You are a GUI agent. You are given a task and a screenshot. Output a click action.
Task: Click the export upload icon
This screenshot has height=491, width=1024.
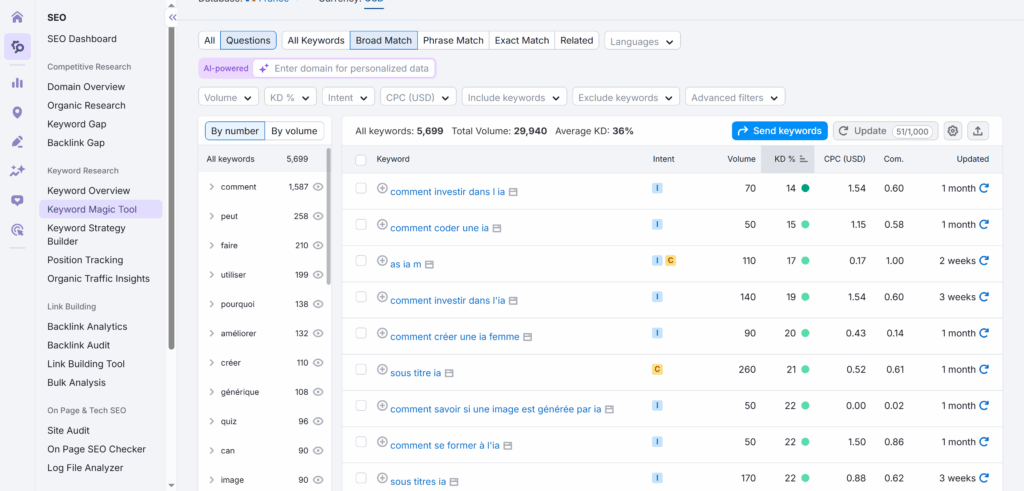tap(978, 131)
